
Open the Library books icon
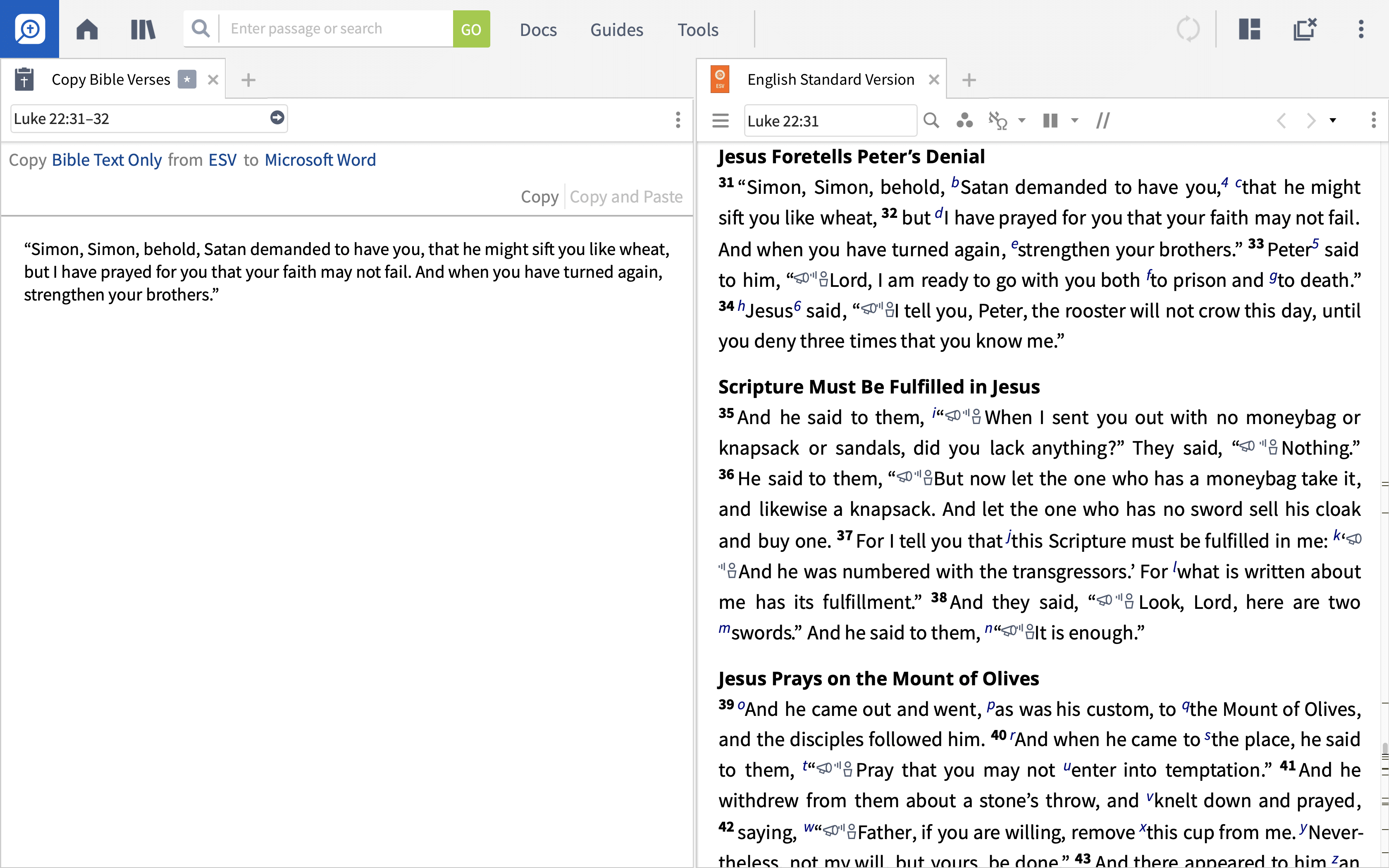[143, 29]
